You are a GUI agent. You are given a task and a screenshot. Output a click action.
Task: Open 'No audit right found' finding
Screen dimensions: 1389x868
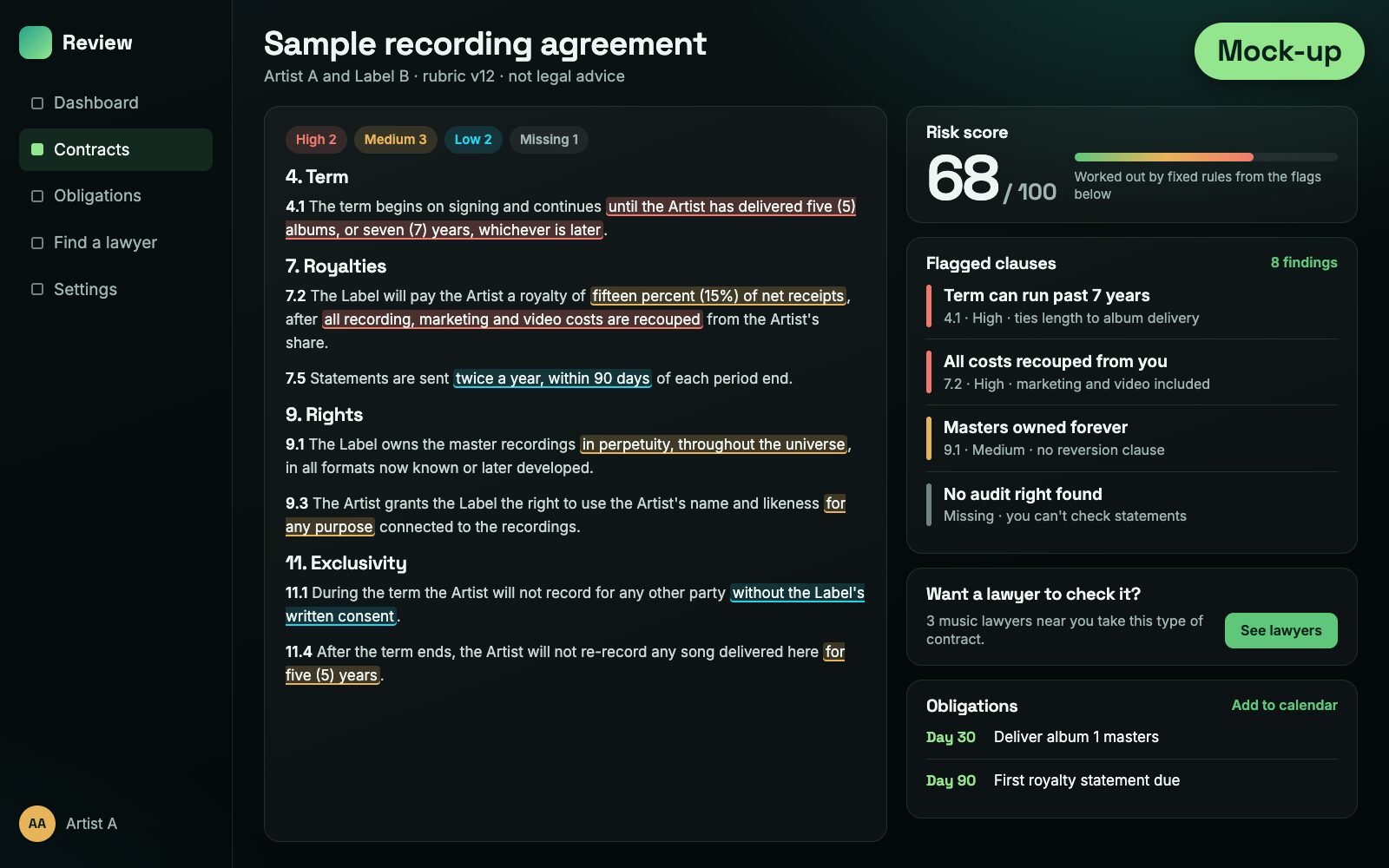click(x=1132, y=504)
